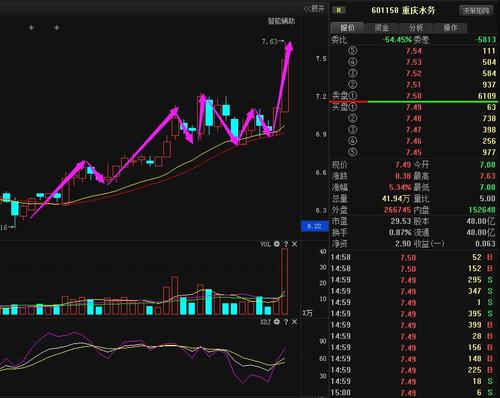Image resolution: width=500 pixels, height=398 pixels.
Task: Click buy level 1 price 7.49
Action: (x=414, y=107)
